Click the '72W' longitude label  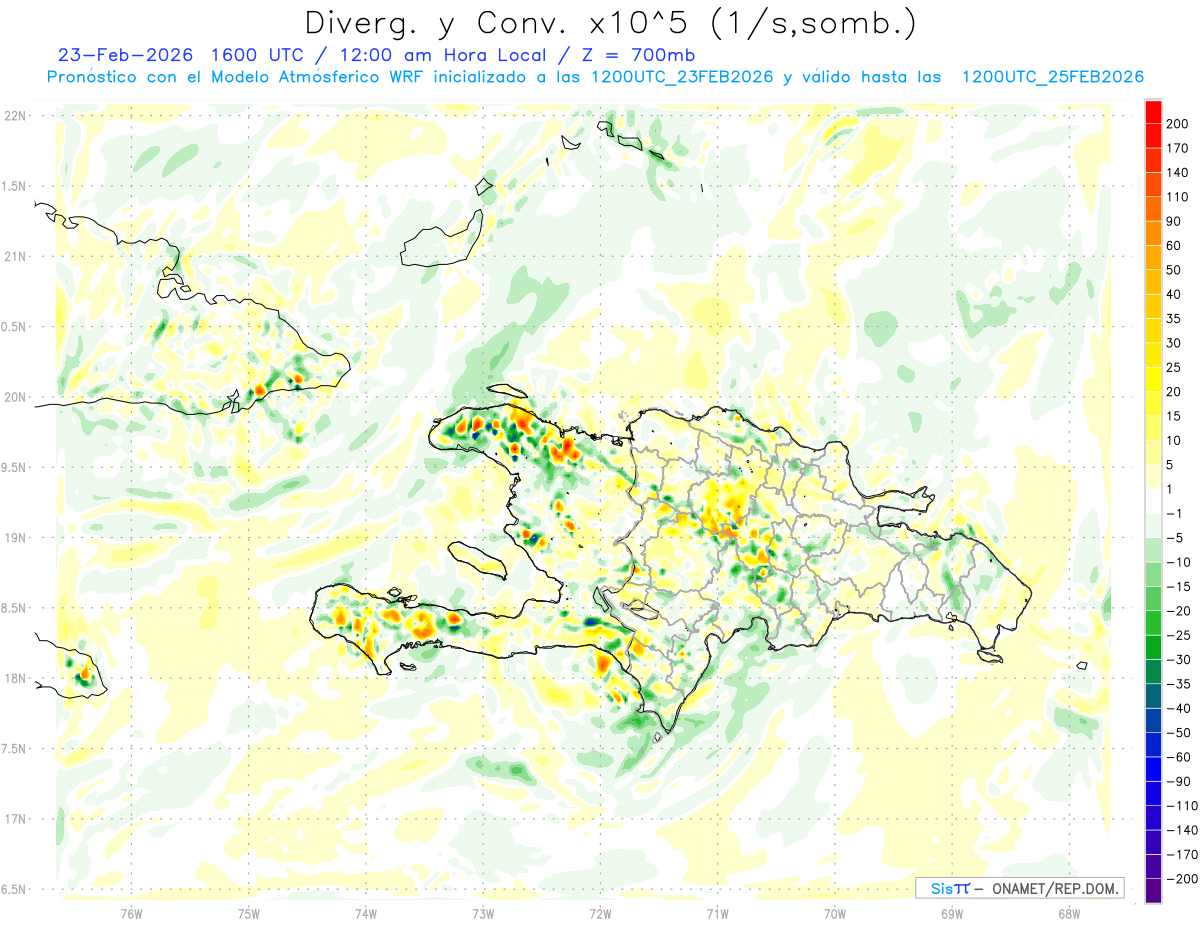600,913
